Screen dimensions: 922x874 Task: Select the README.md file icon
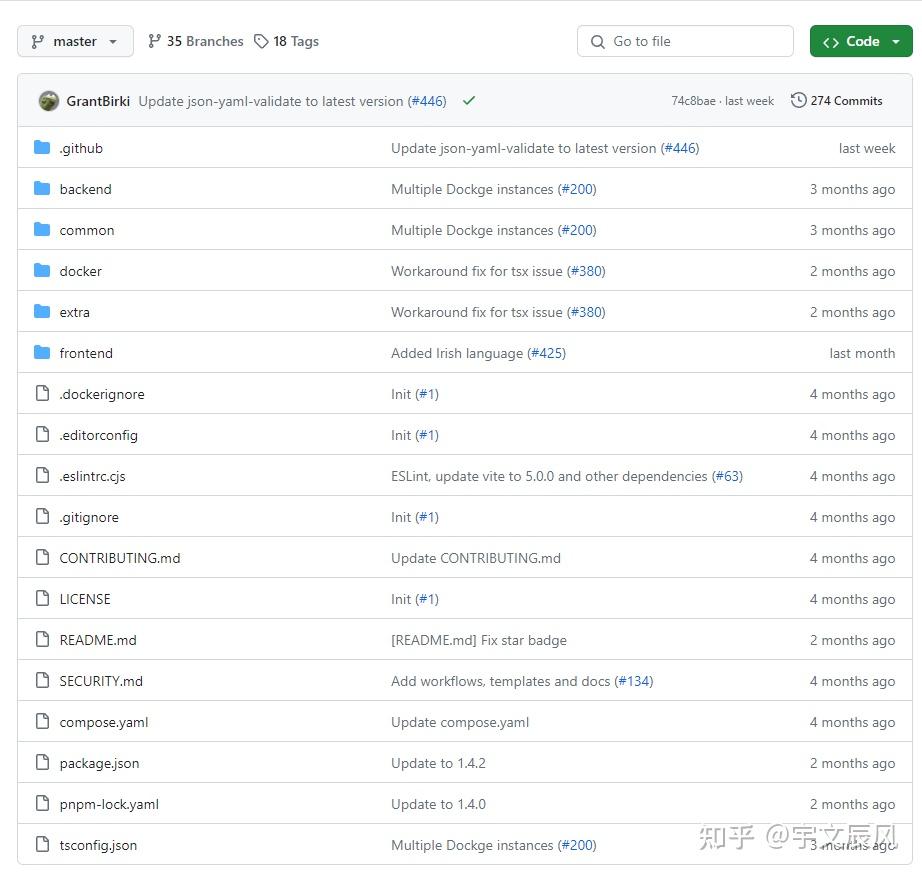pos(41,640)
